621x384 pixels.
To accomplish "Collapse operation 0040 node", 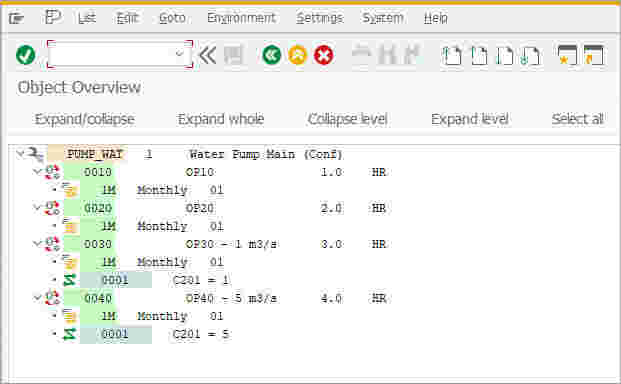I will click(x=37, y=297).
